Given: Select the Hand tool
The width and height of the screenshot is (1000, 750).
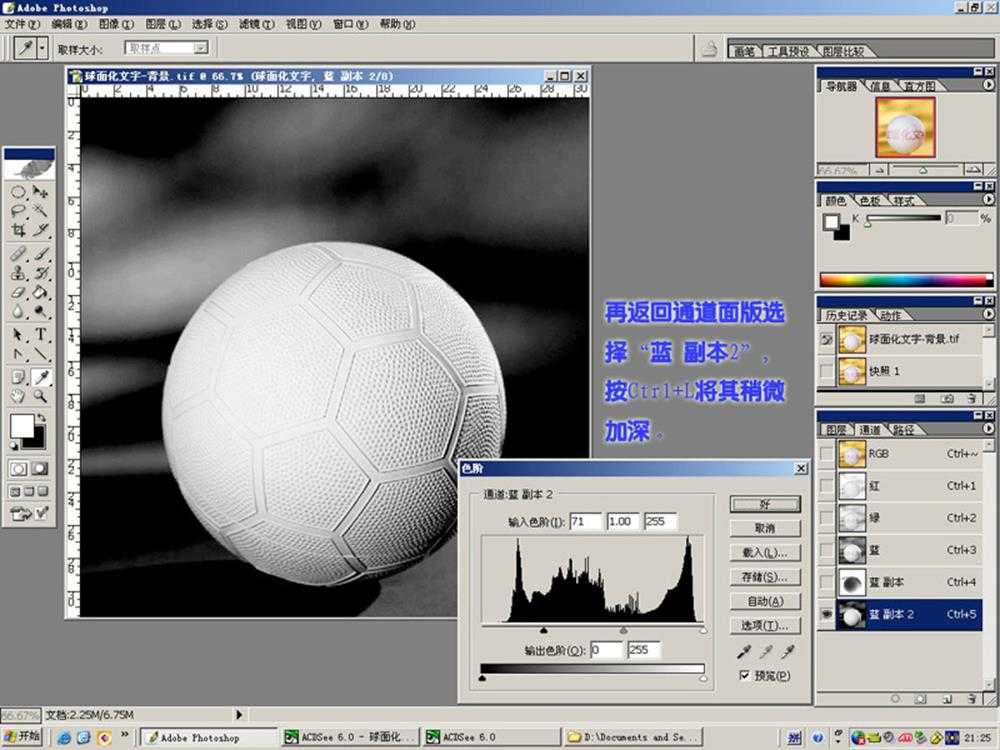Looking at the screenshot, I should point(18,396).
